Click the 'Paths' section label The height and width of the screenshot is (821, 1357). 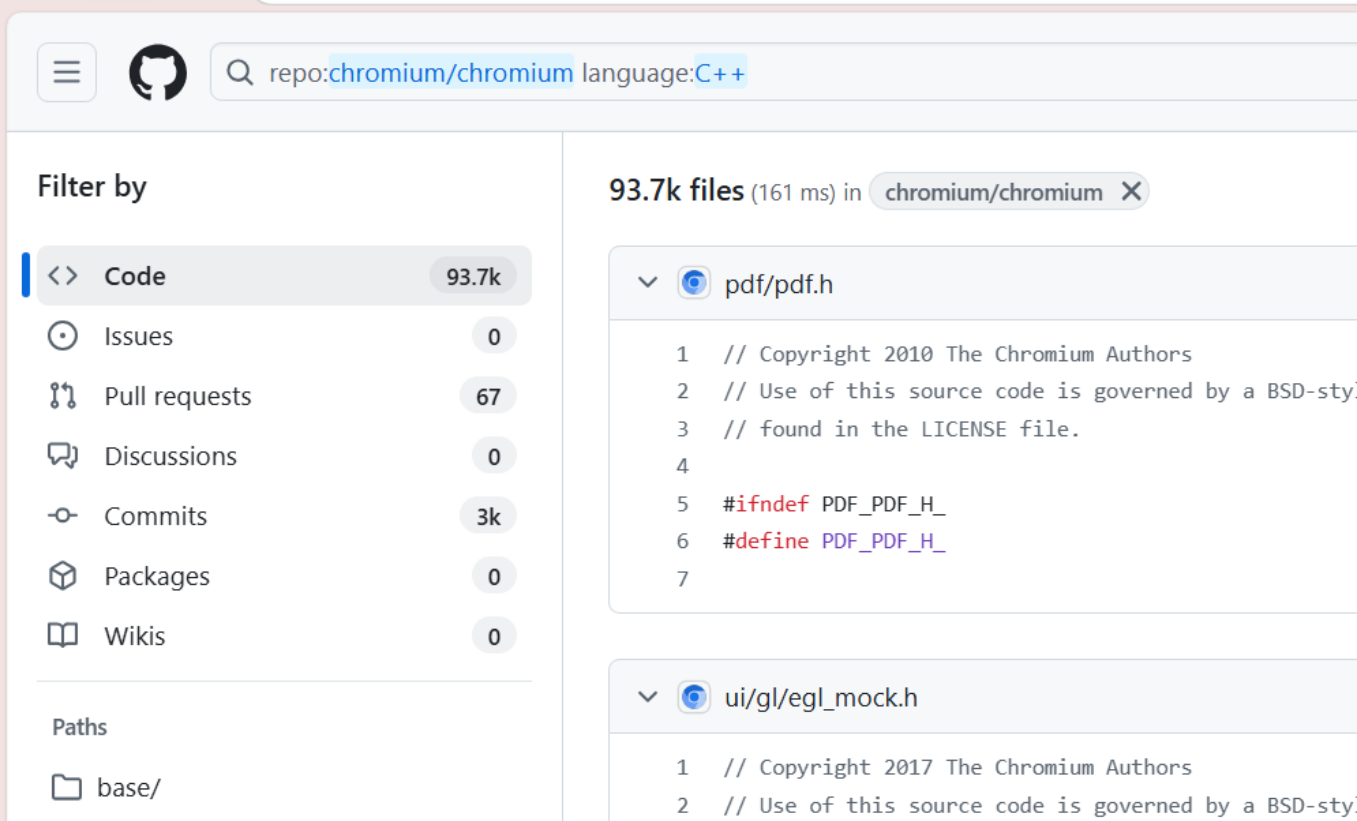(80, 727)
